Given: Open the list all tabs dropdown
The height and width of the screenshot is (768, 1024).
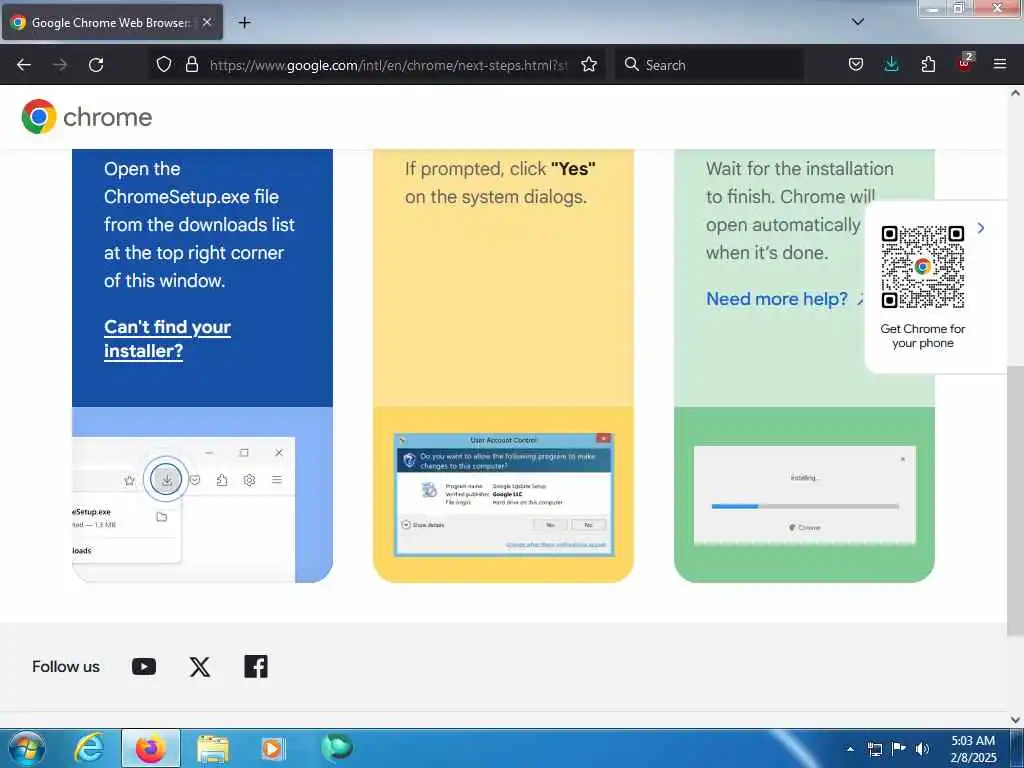Looking at the screenshot, I should [x=858, y=22].
